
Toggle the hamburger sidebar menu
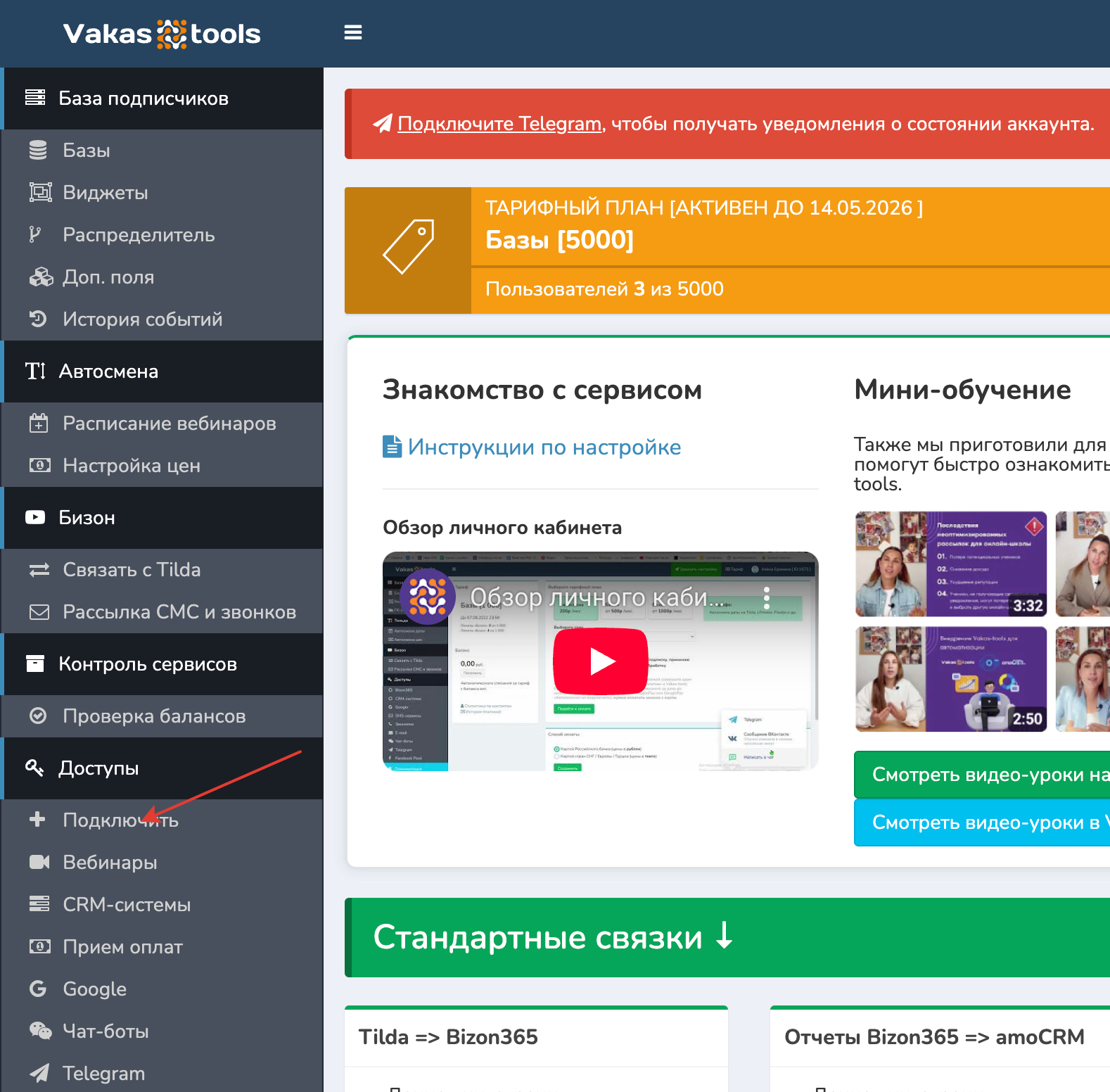[x=352, y=32]
